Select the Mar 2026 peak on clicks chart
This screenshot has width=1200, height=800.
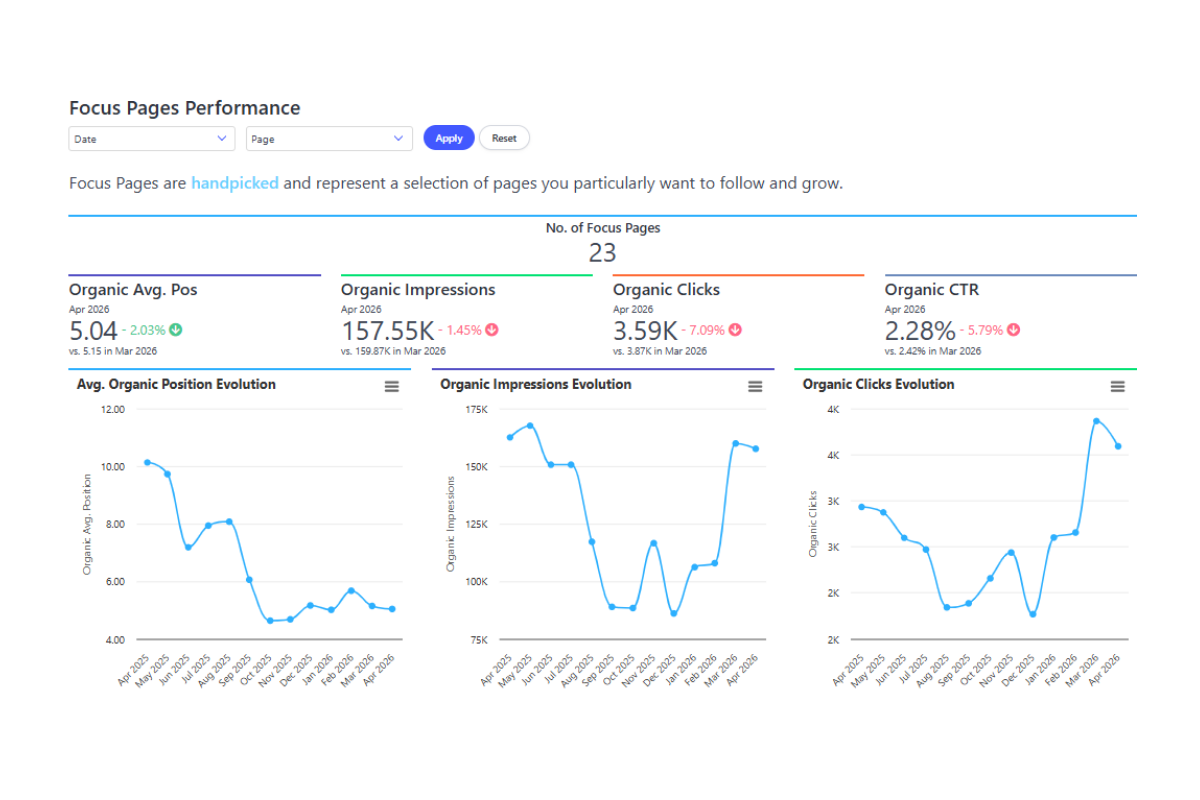point(1097,421)
